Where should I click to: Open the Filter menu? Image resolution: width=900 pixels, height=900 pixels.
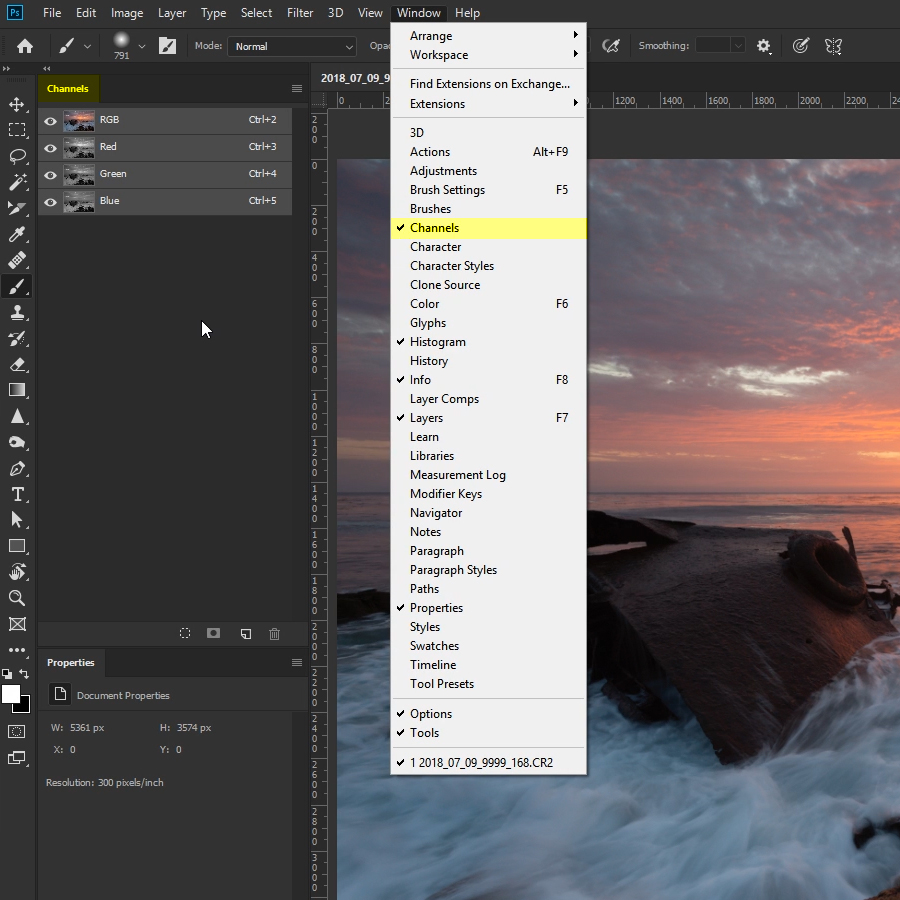click(x=300, y=13)
